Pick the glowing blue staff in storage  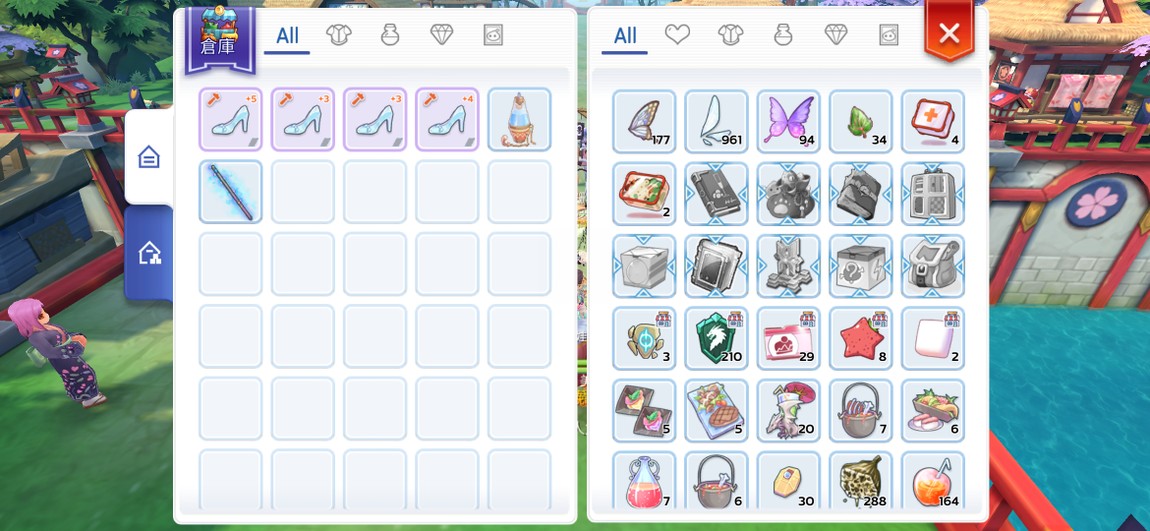click(x=230, y=191)
